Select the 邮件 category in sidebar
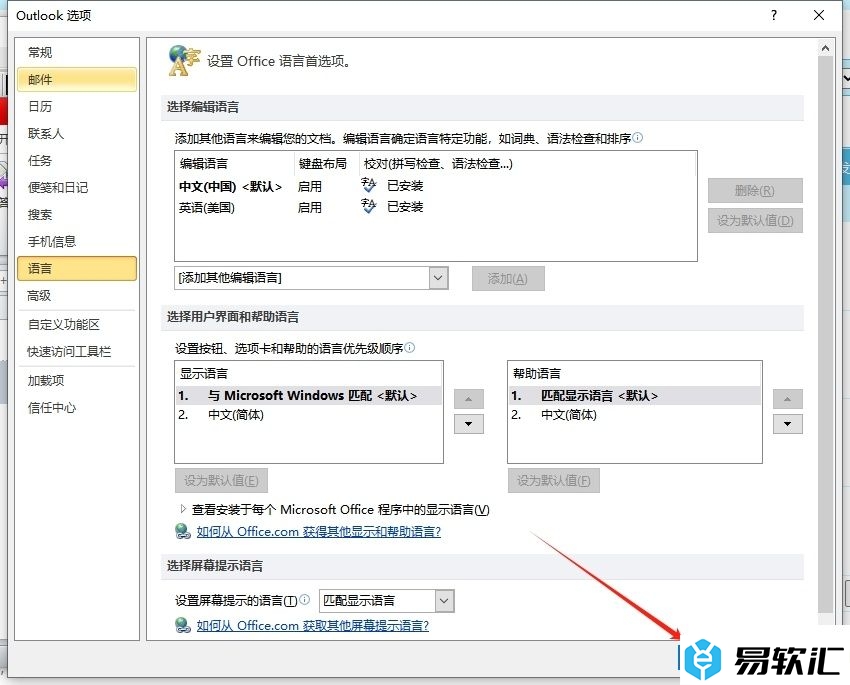The width and height of the screenshot is (850, 685). pos(76,80)
